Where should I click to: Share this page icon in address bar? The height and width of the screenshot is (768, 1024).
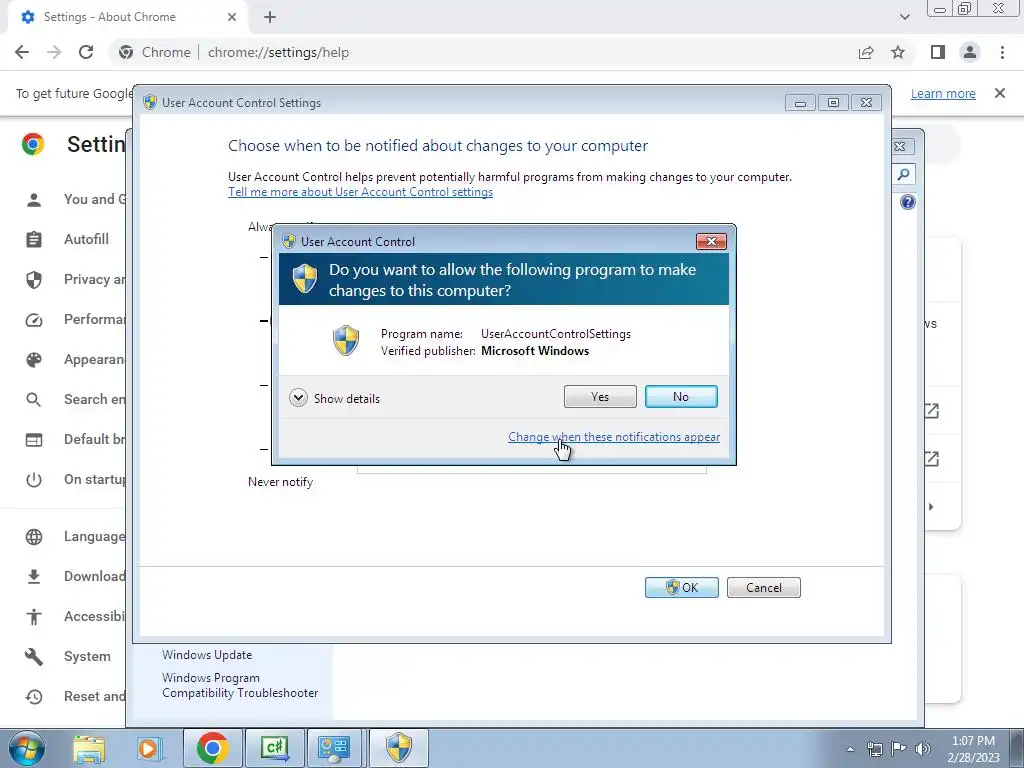tap(866, 52)
